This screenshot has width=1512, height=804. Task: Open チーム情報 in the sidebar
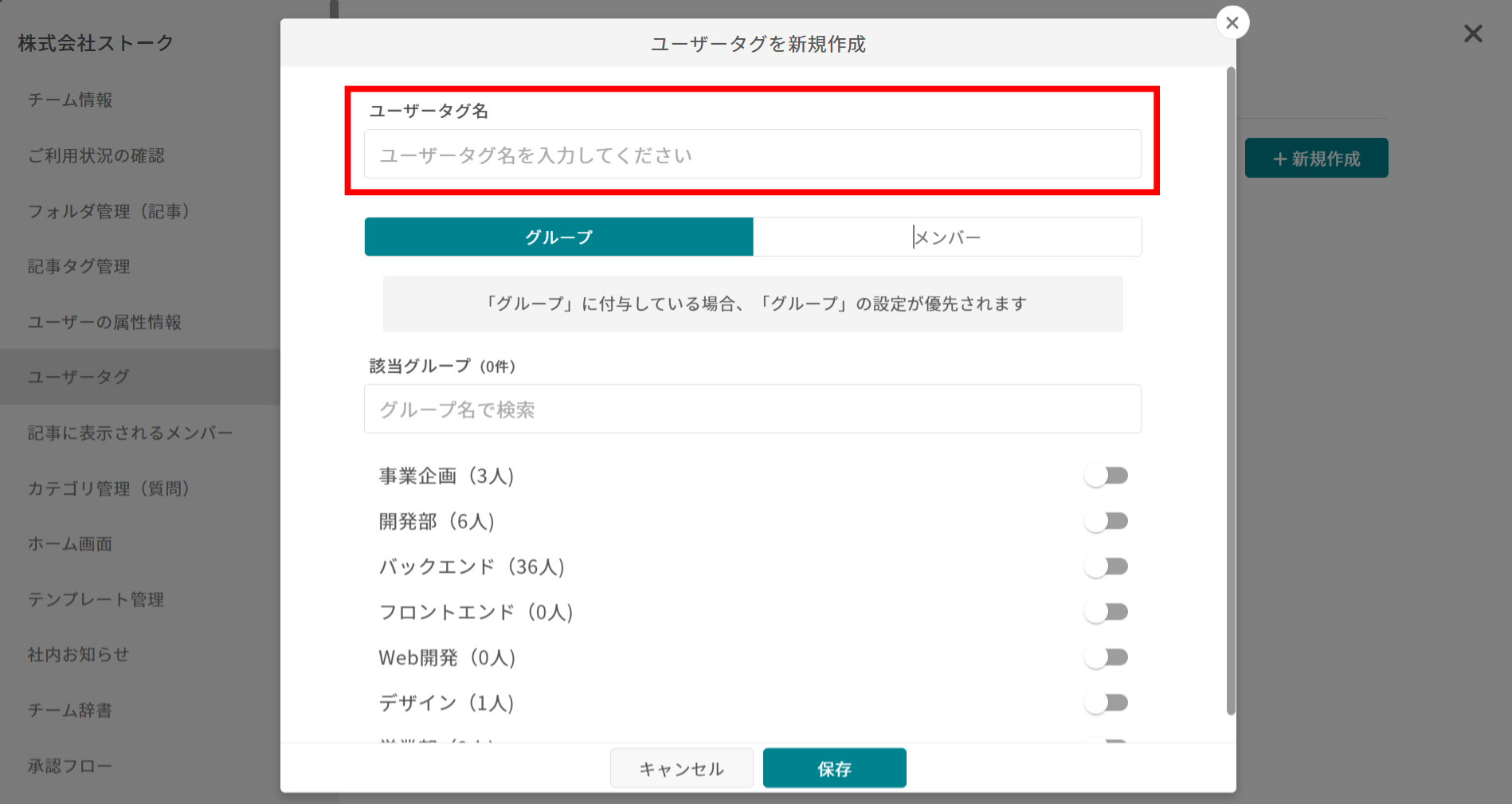(x=69, y=100)
